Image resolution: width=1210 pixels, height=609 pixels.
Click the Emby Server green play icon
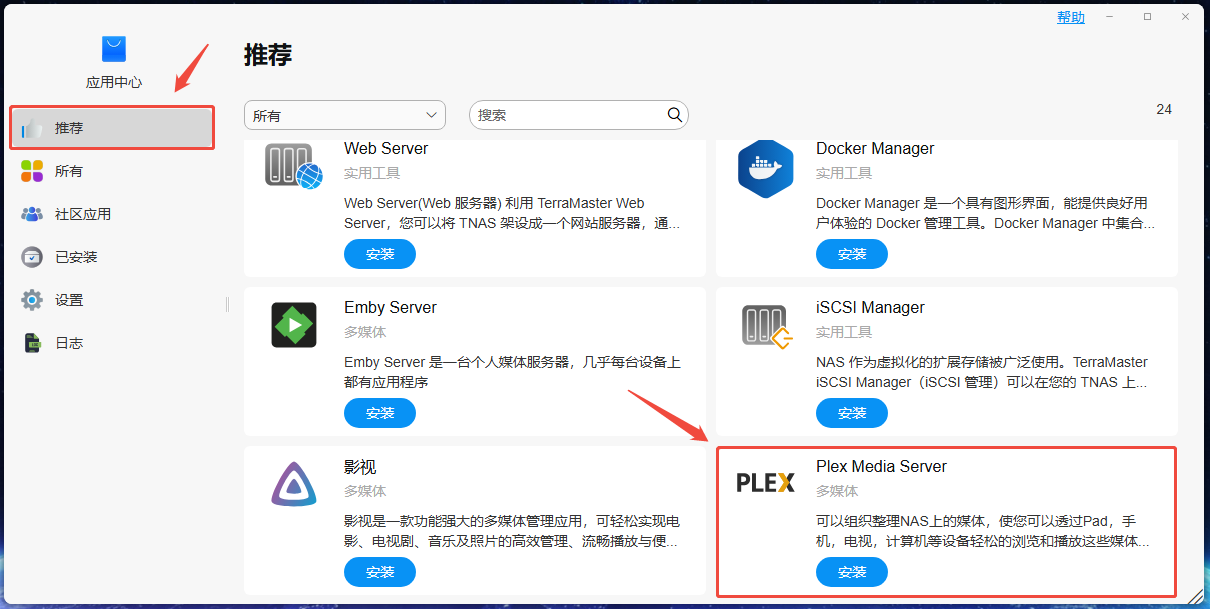(x=294, y=325)
